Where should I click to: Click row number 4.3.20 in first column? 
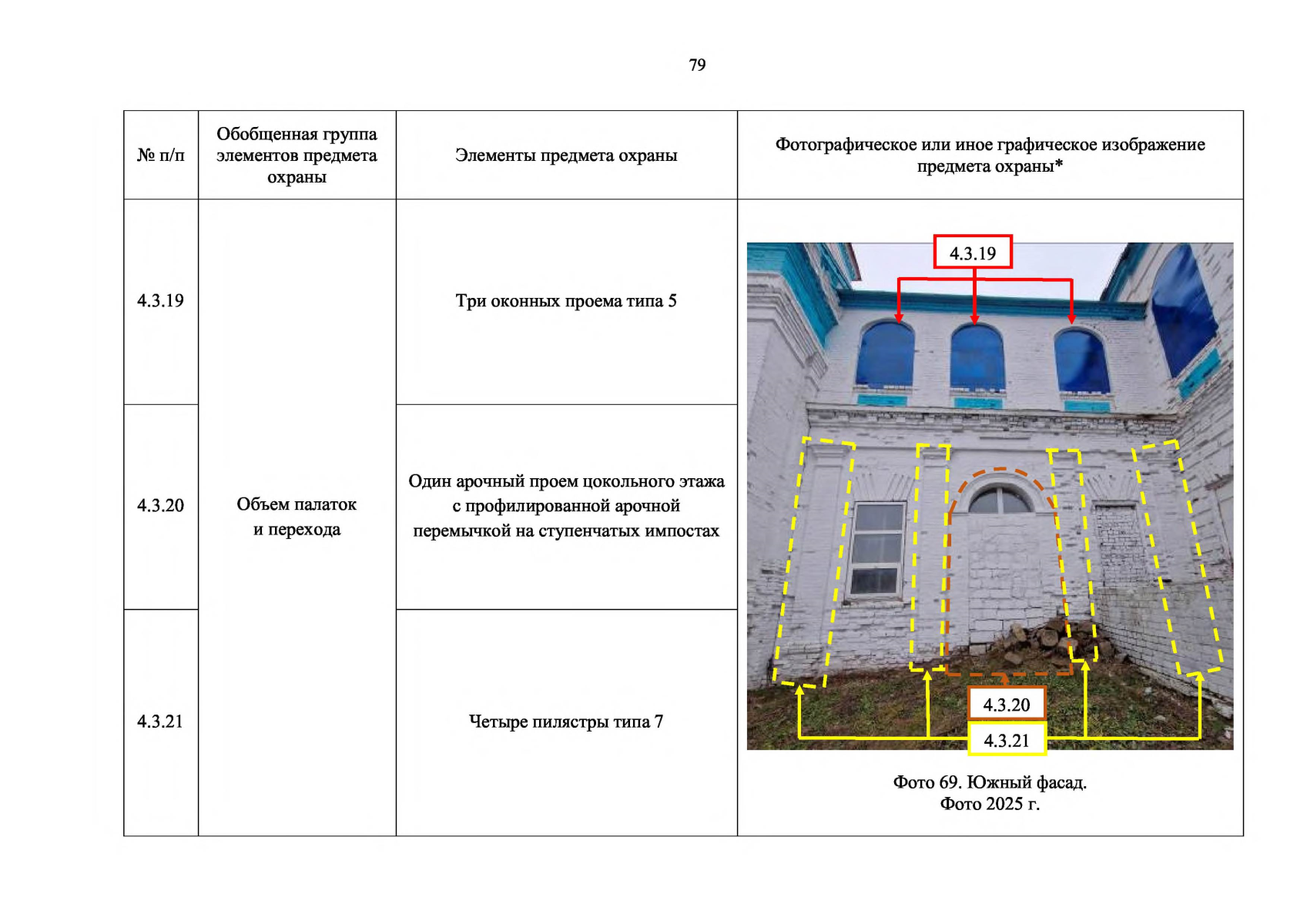click(x=160, y=506)
